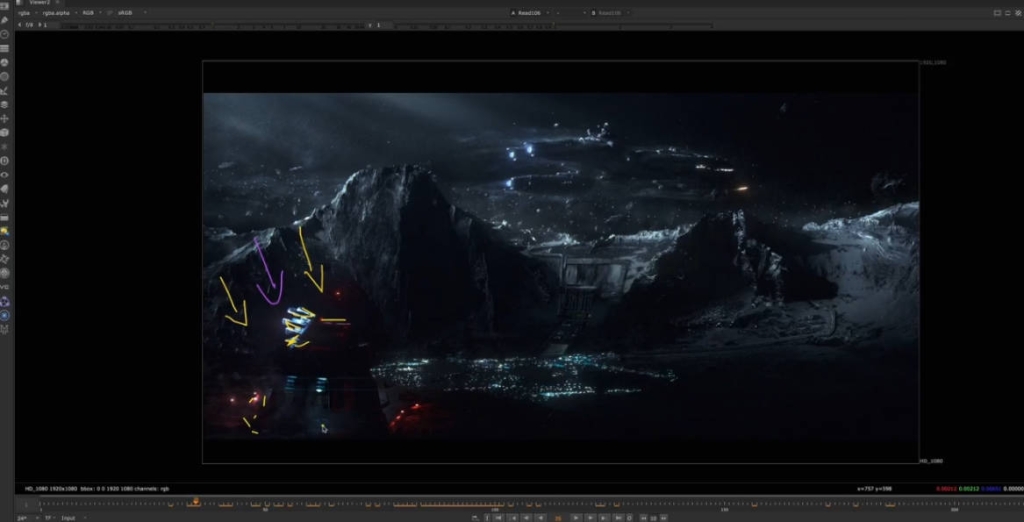Go to the last frame
This screenshot has height=522, width=1024.
[x=618, y=518]
